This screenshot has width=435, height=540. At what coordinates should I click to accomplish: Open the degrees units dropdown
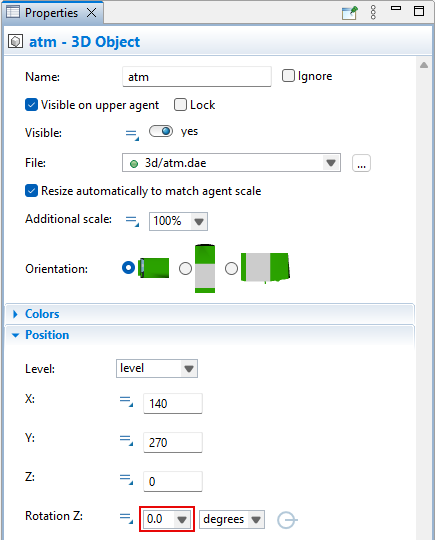tap(232, 519)
